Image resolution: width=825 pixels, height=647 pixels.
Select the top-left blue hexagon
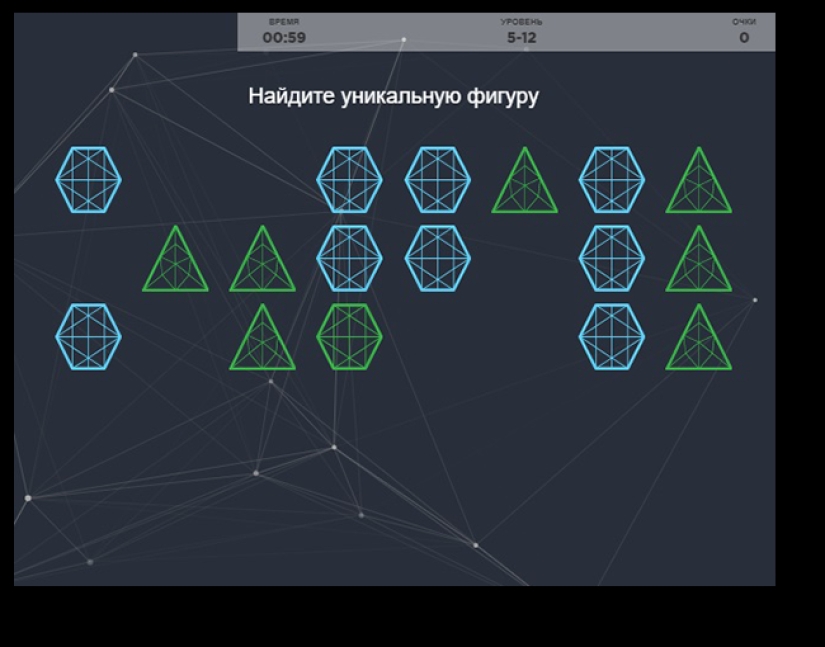(88, 180)
